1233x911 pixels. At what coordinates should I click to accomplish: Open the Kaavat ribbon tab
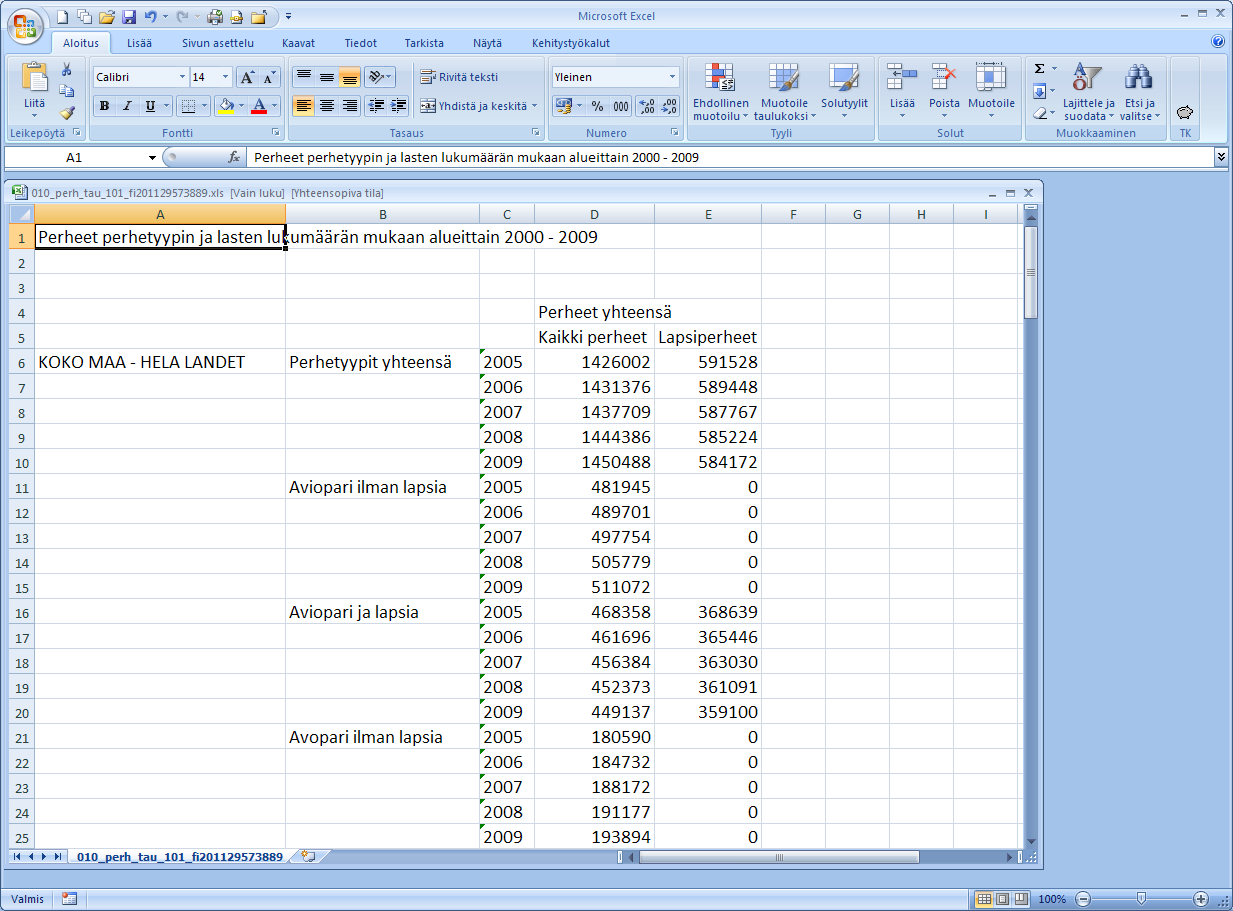[x=298, y=43]
